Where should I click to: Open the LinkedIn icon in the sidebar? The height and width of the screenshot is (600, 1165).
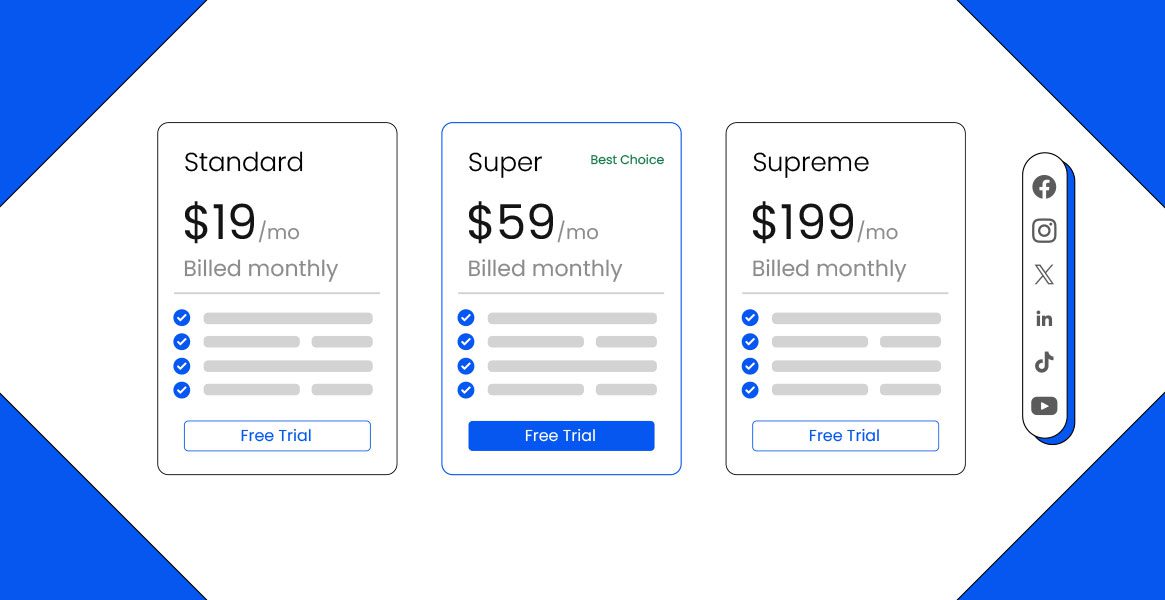pos(1044,318)
